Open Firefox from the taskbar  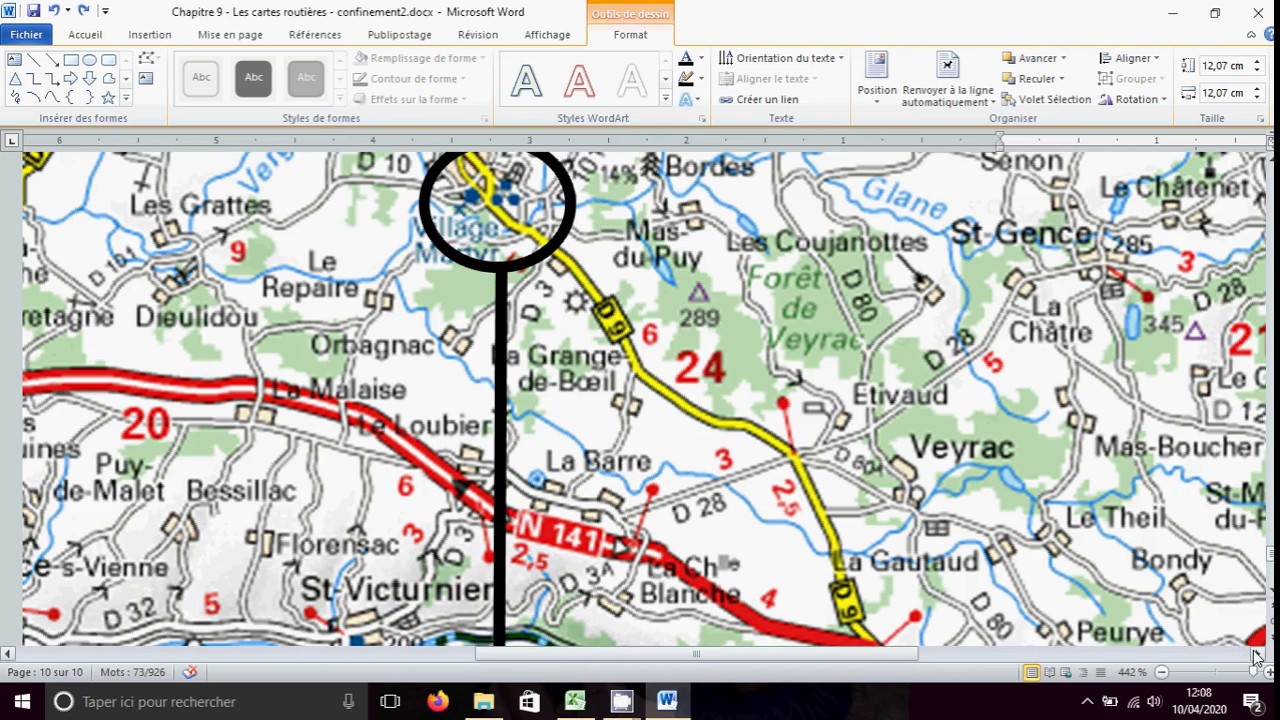click(437, 701)
